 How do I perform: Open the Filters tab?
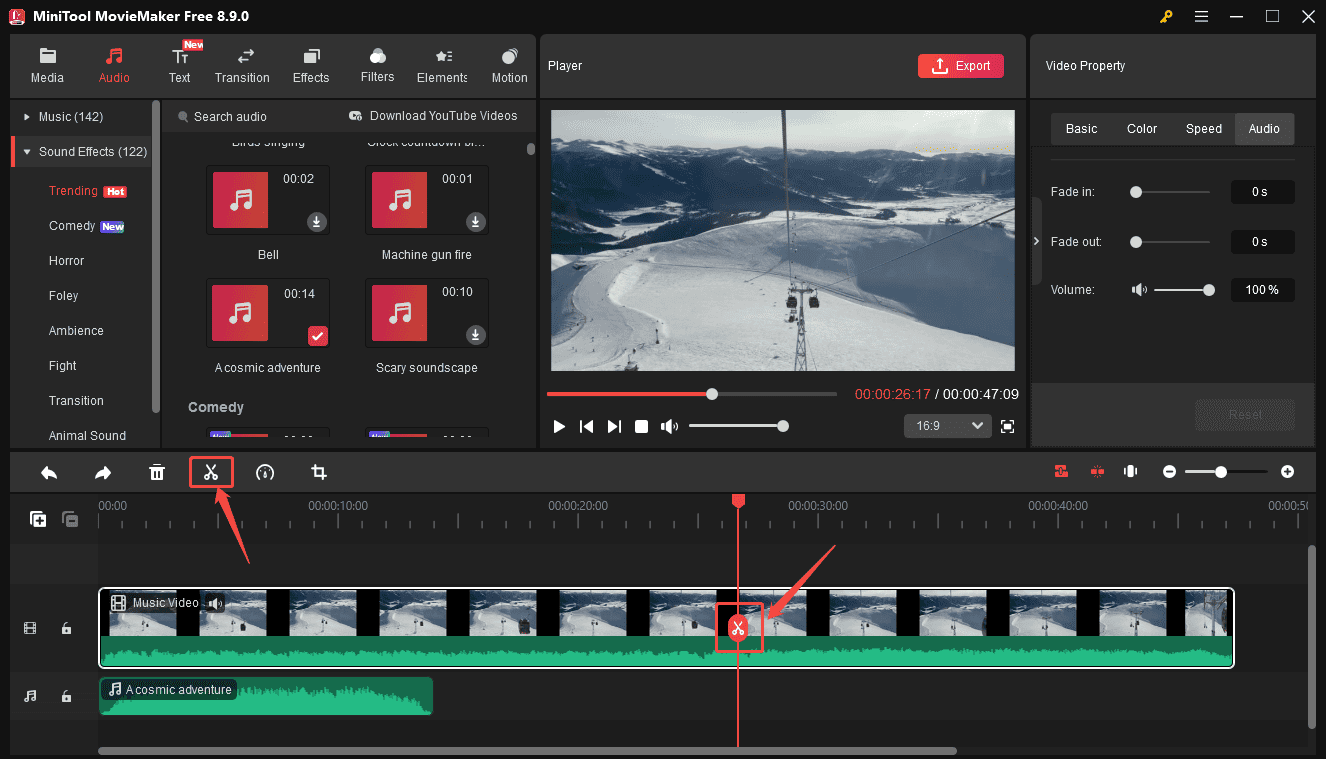[x=378, y=66]
